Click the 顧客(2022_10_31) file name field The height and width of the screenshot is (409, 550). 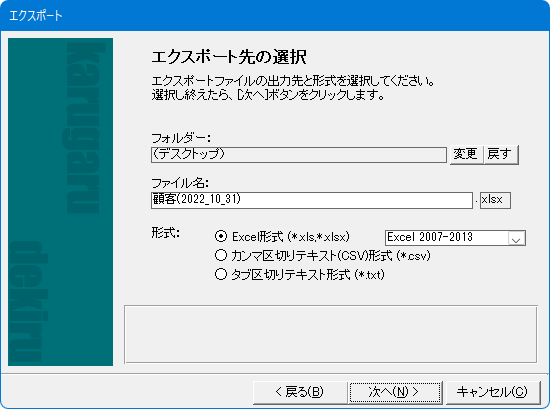click(312, 200)
